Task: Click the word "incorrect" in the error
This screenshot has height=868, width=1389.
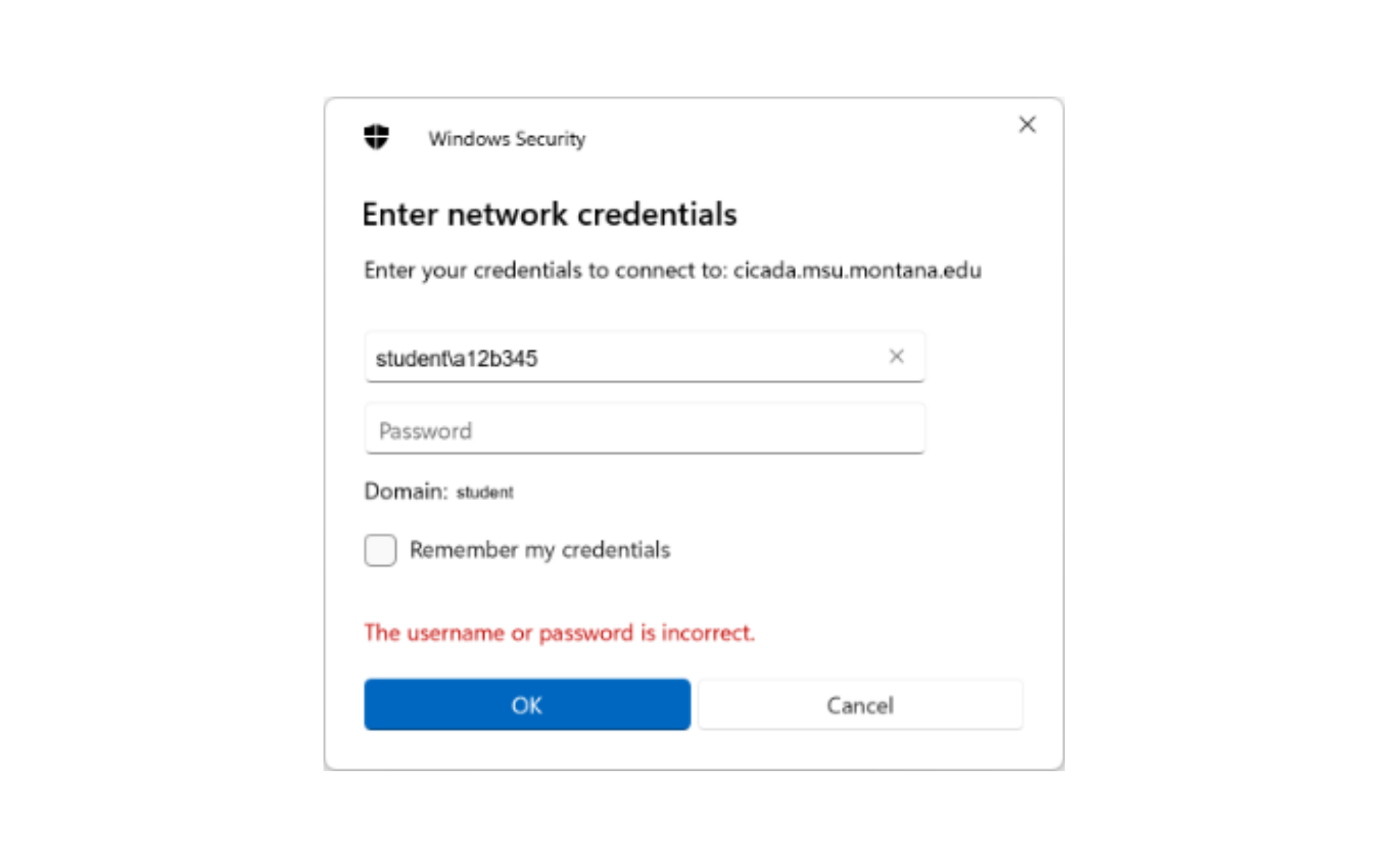Action: coord(707,633)
